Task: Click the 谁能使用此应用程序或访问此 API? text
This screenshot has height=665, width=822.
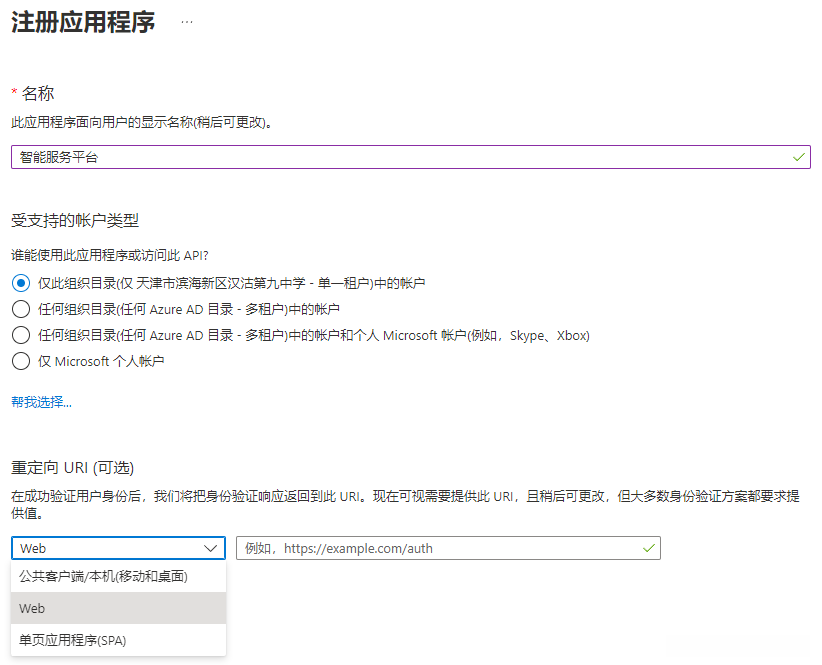Action: pos(110,256)
